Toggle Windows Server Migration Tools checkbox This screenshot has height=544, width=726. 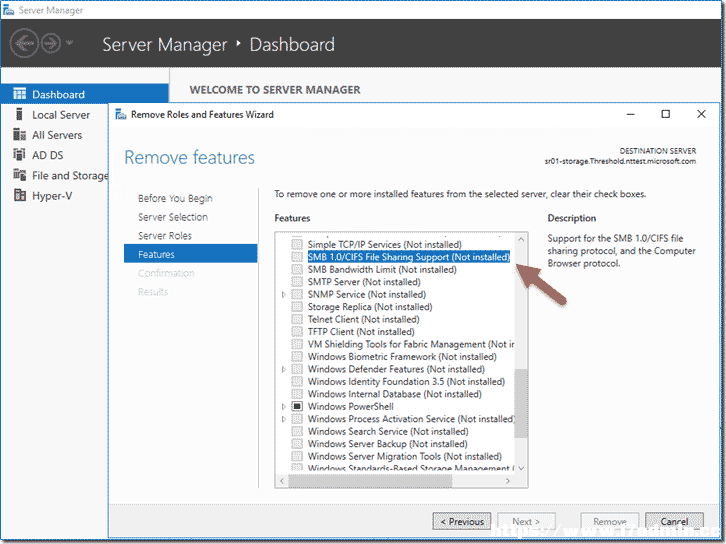pos(297,456)
